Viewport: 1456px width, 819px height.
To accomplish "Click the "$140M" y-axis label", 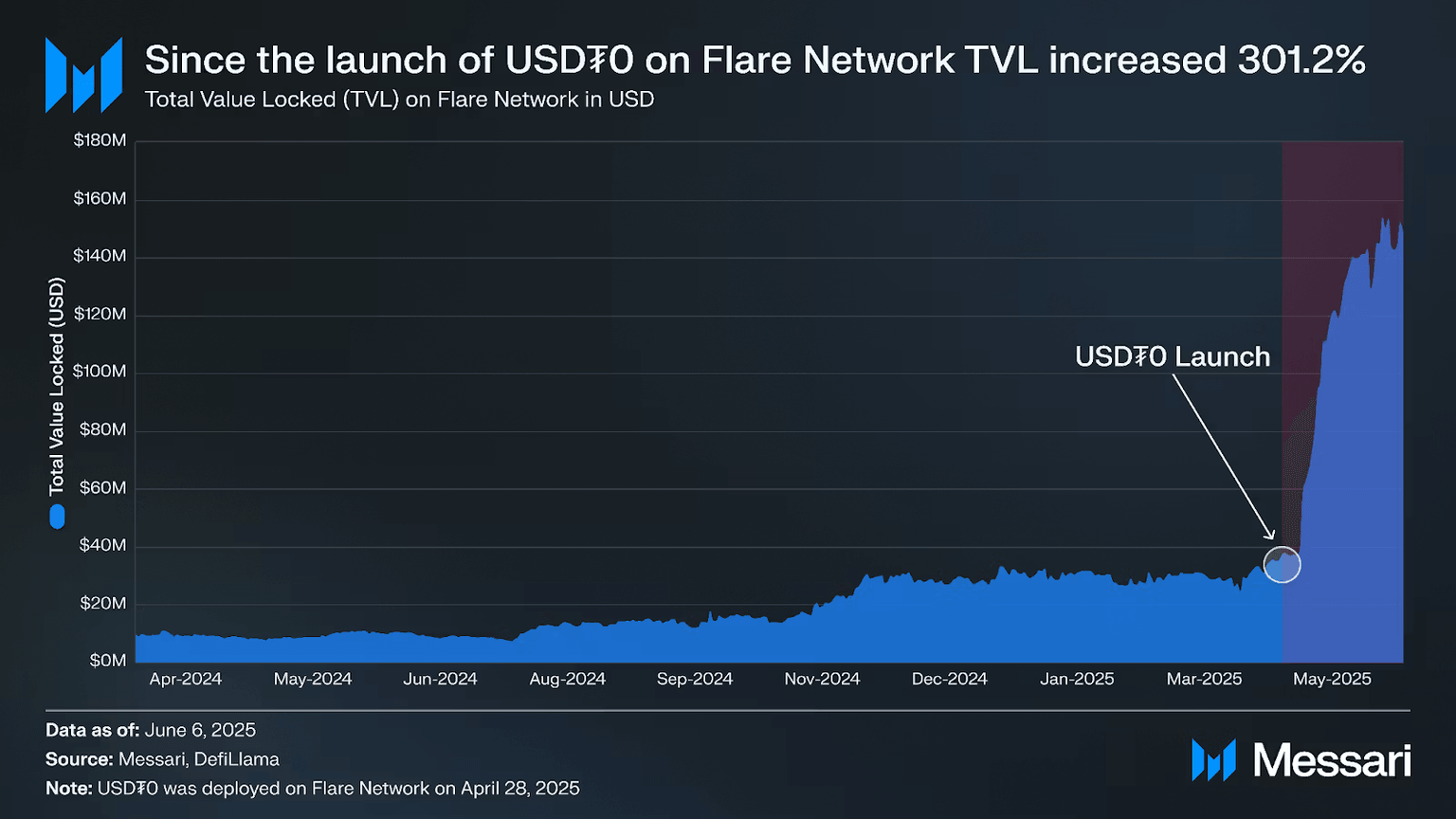I will [100, 255].
